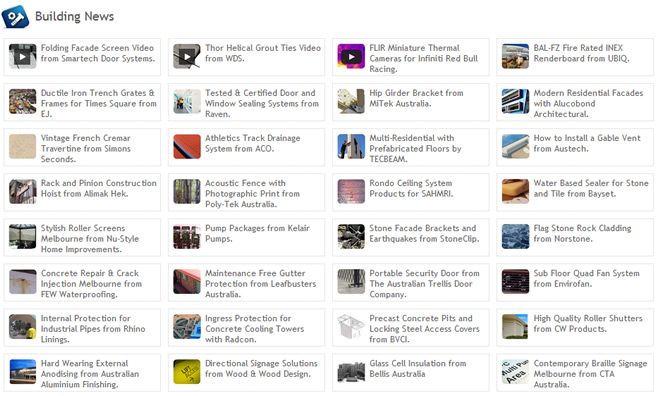The width and height of the screenshot is (656, 396).
Task: Play the Folding Facade Screen video thumbnail
Action: point(23,56)
